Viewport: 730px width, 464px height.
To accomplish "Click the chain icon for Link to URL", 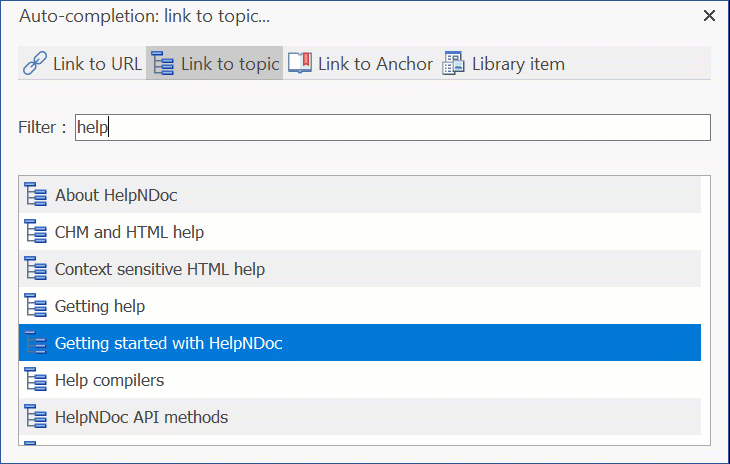I will [35, 63].
